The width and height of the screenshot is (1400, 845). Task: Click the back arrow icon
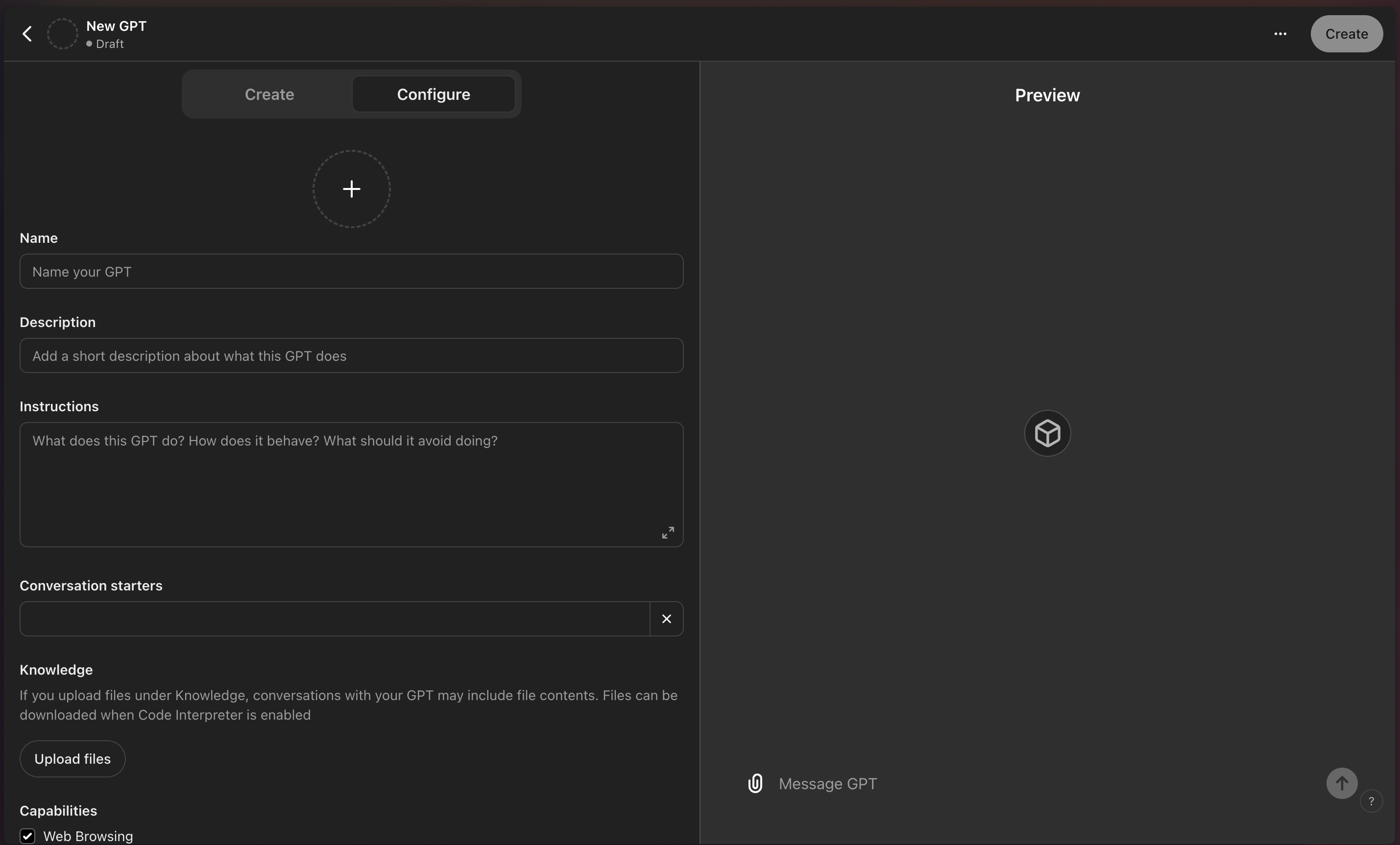tap(27, 34)
